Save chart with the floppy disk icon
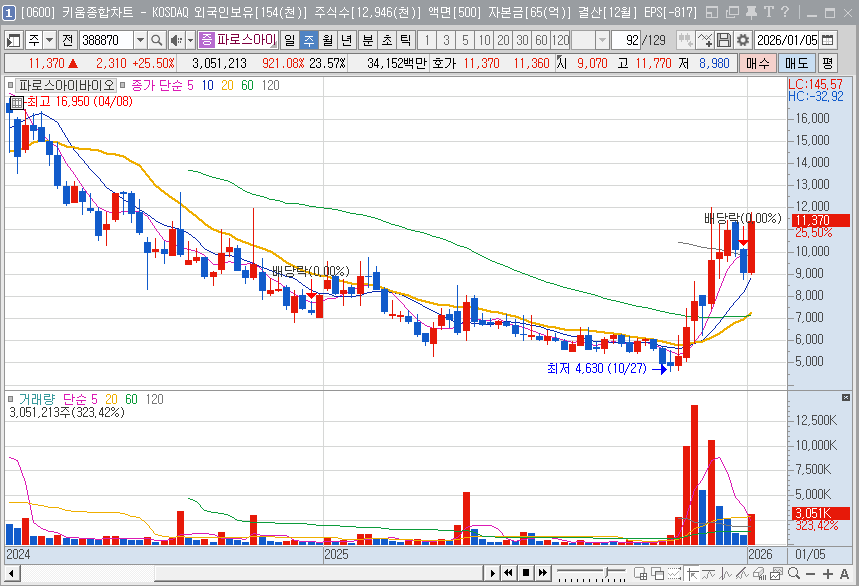 point(724,40)
